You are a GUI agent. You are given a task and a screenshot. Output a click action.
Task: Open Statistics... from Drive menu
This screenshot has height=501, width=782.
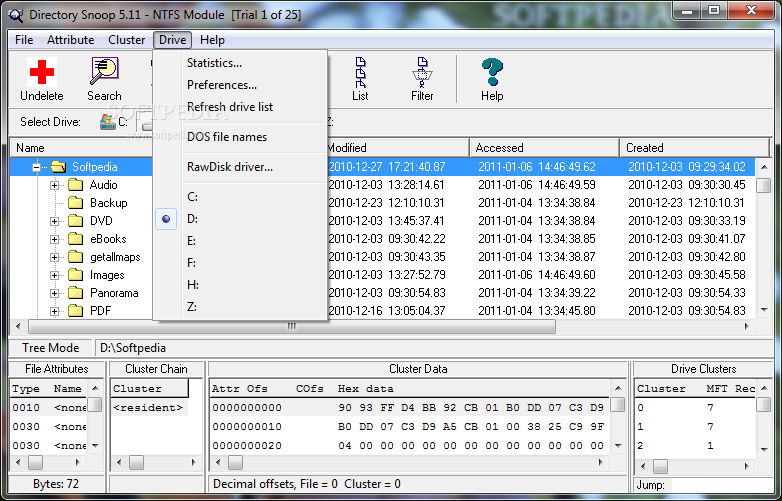click(x=240, y=63)
